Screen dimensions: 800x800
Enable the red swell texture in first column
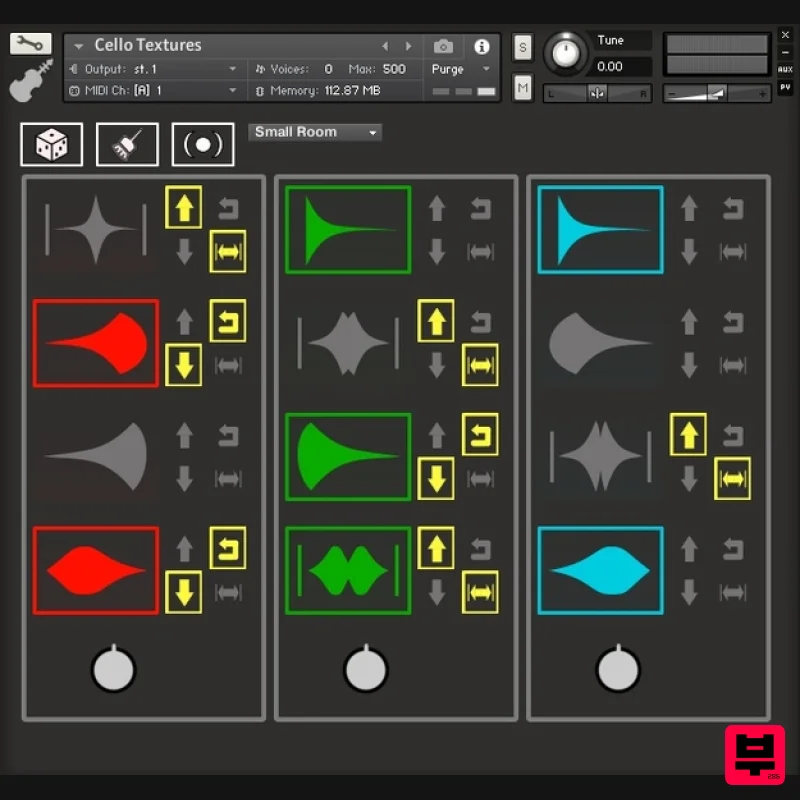tap(96, 343)
